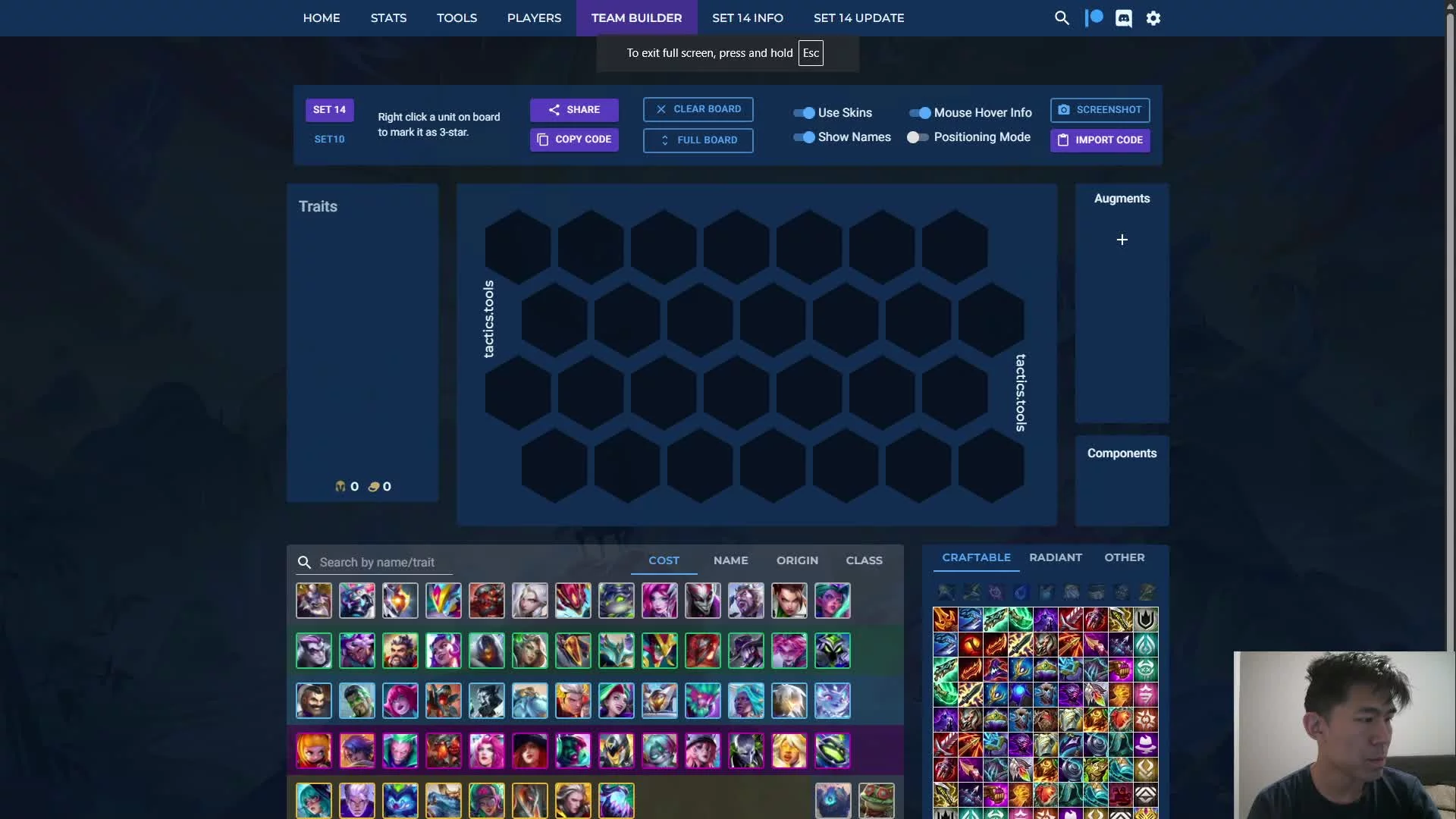Switch to the SET10 option
Screen dimensions: 1456x819
point(329,140)
